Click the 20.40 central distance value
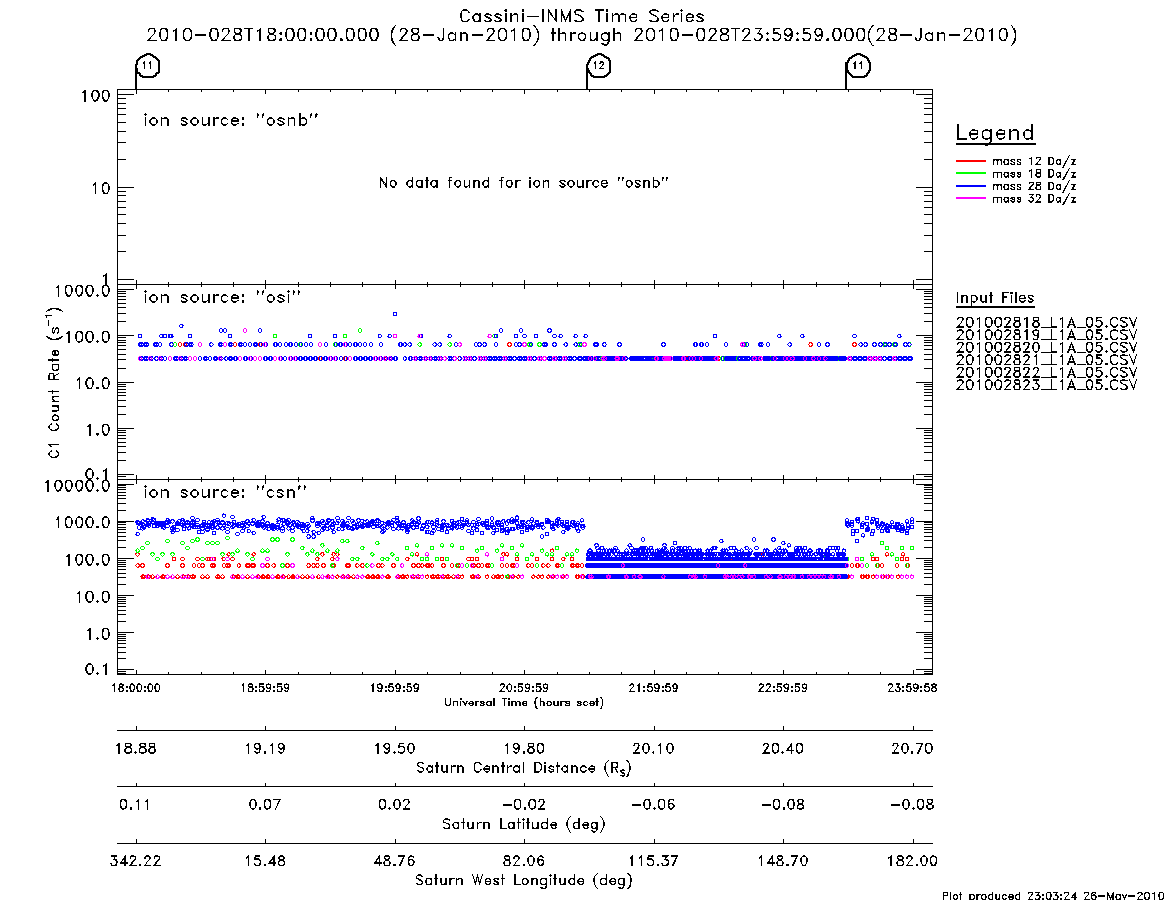Viewport: 1165px width, 900px height. click(782, 748)
